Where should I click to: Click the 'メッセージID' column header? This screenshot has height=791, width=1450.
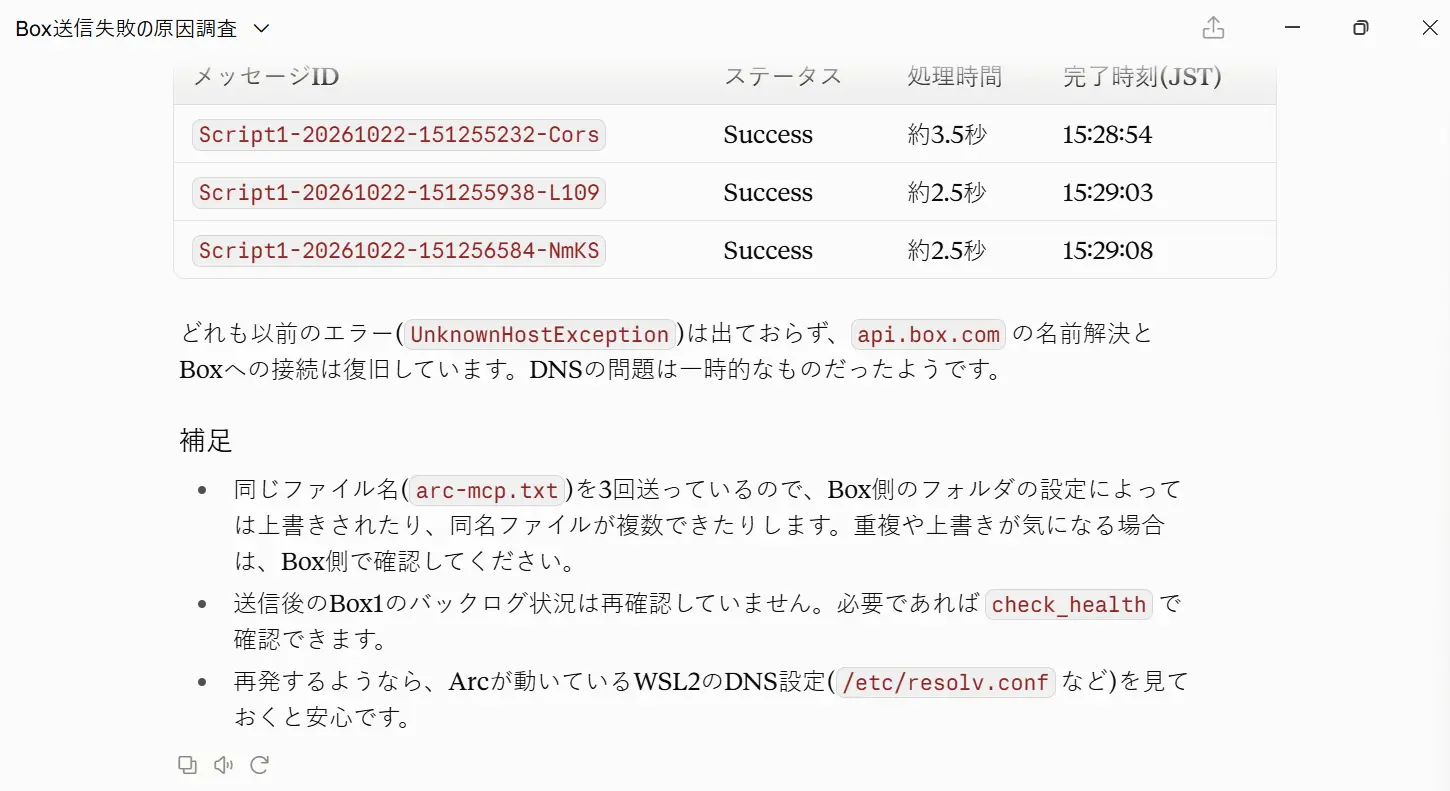click(266, 77)
